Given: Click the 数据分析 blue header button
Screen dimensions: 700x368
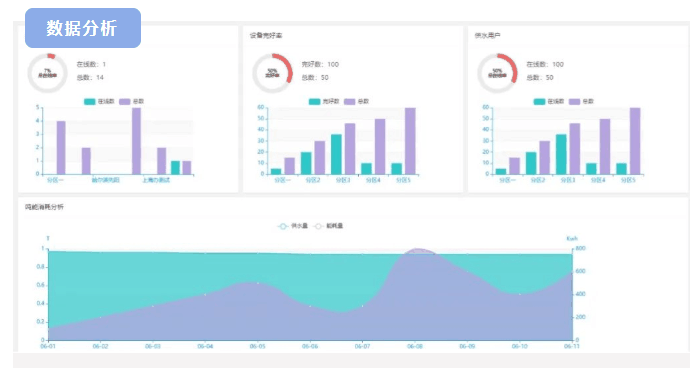Looking at the screenshot, I should [83, 28].
